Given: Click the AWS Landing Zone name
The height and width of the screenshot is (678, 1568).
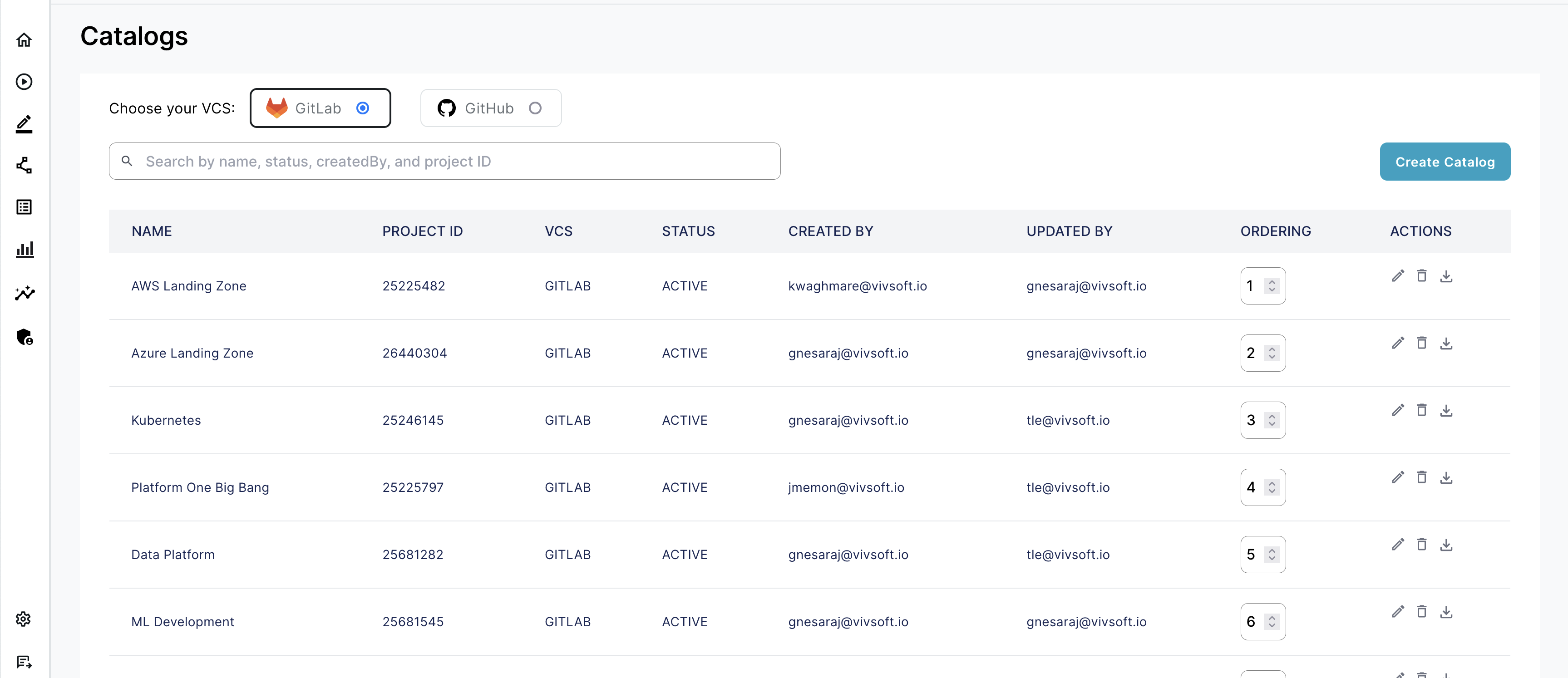Looking at the screenshot, I should [189, 286].
